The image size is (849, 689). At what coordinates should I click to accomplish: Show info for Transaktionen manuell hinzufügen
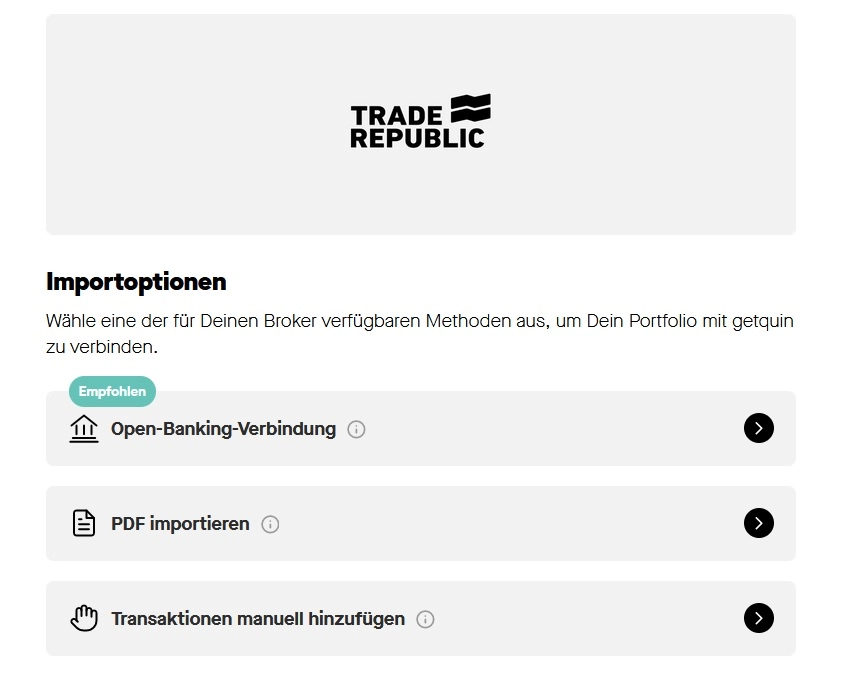(x=425, y=619)
